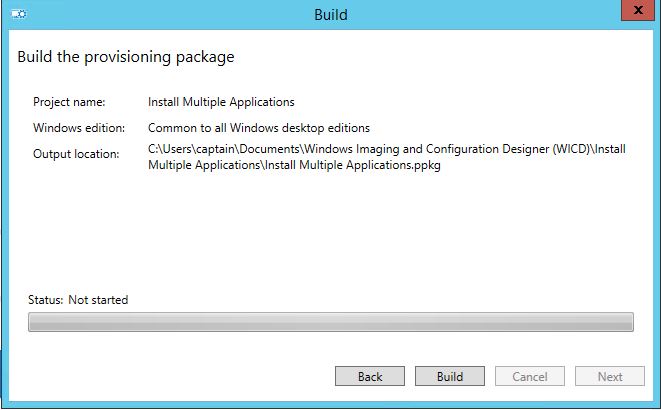Click the greyed-out Cancel button

[530, 376]
